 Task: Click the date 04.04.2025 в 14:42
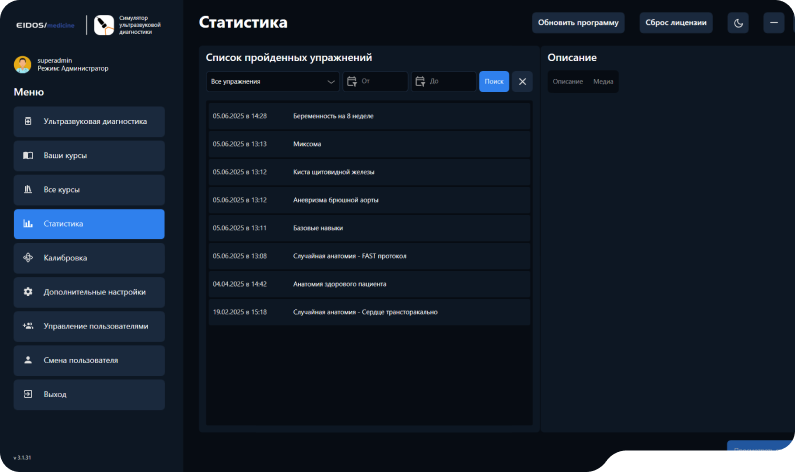[240, 284]
